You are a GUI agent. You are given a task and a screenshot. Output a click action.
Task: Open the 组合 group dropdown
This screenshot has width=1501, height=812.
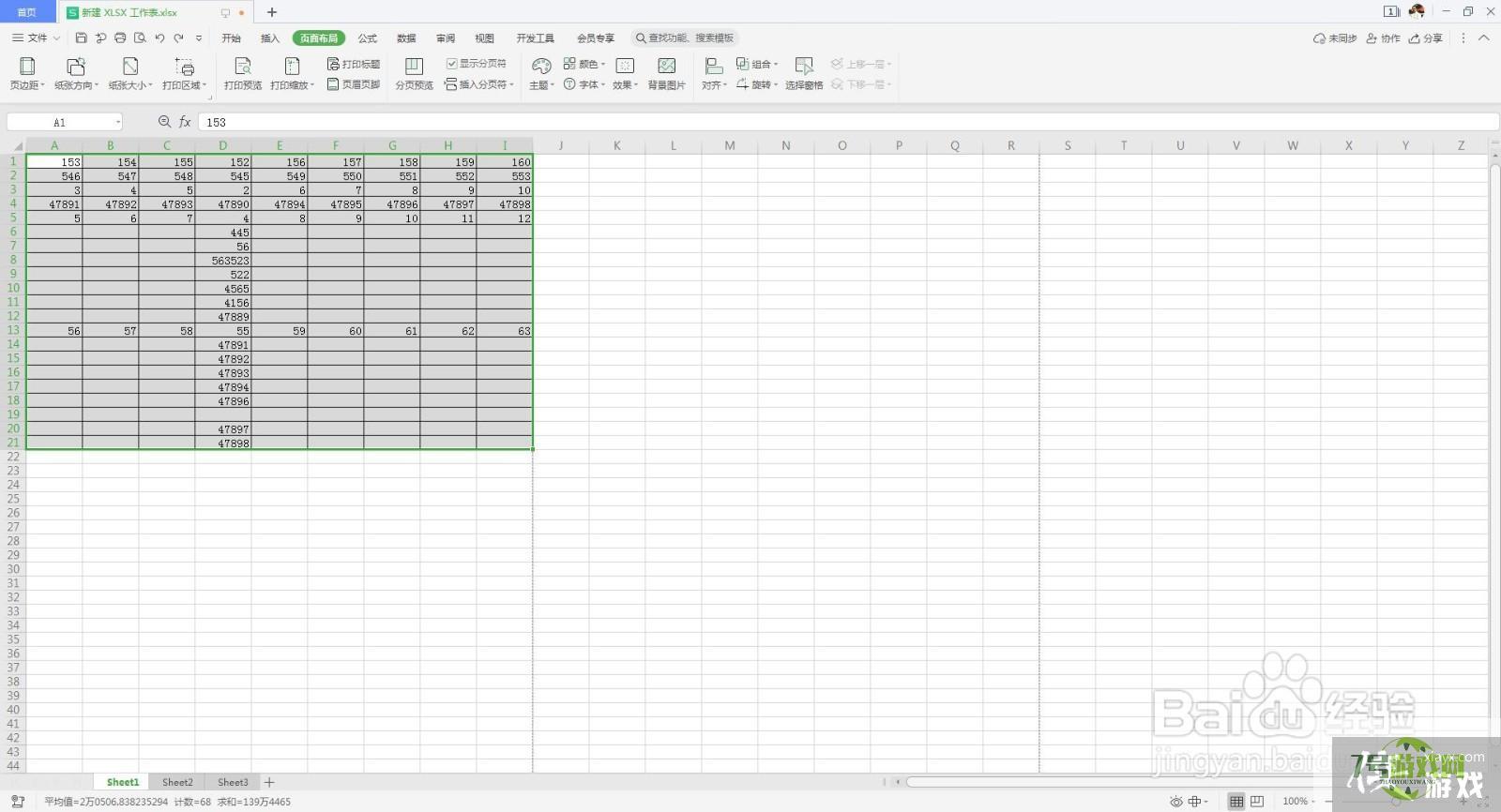757,64
